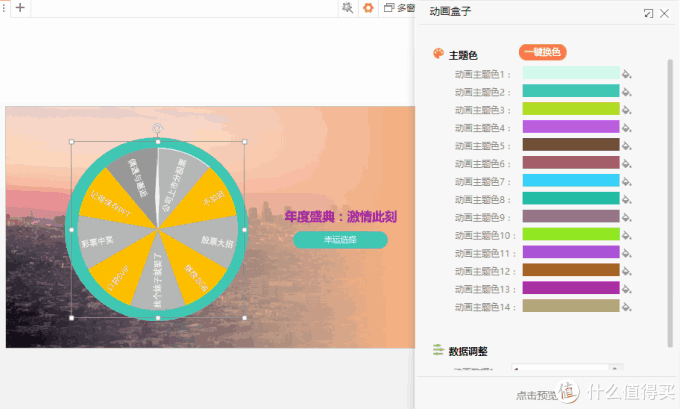Click paint bucket icon for 动画主题色10
680x409 pixels.
point(627,235)
